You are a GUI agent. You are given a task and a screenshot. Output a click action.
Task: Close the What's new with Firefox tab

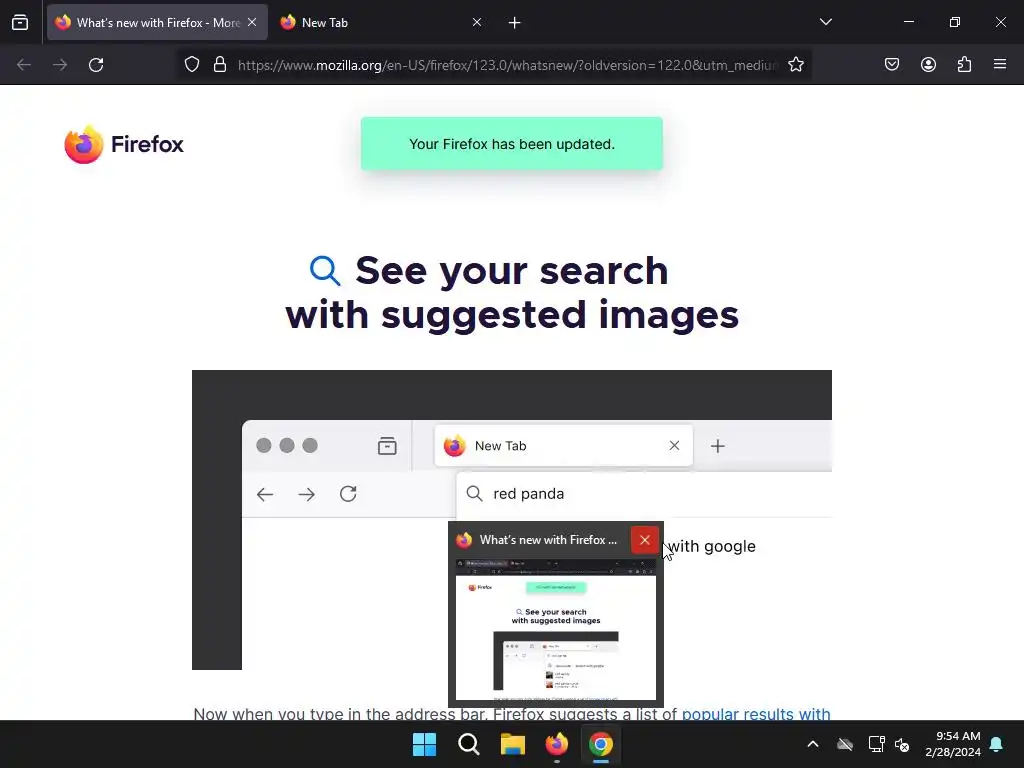pos(252,22)
